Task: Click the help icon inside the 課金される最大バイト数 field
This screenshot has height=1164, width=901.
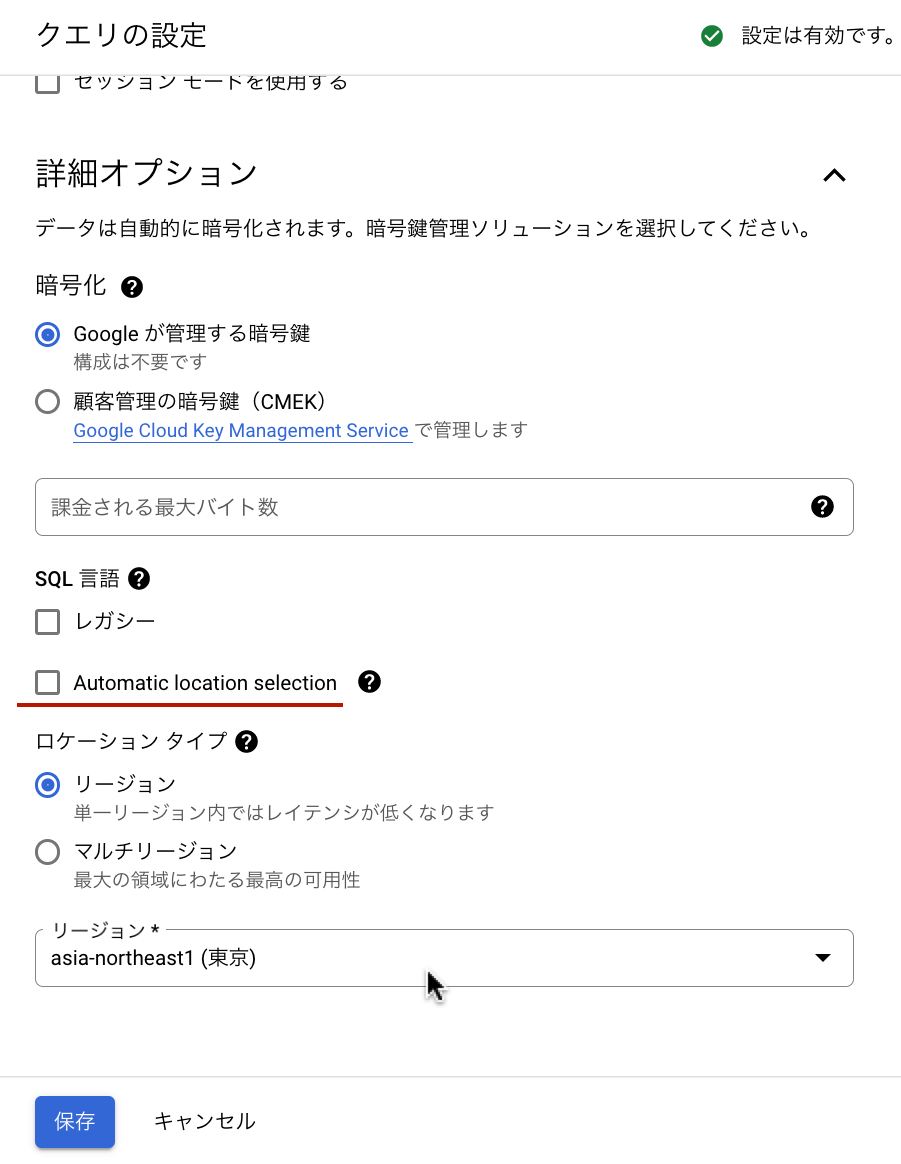Action: pos(822,507)
